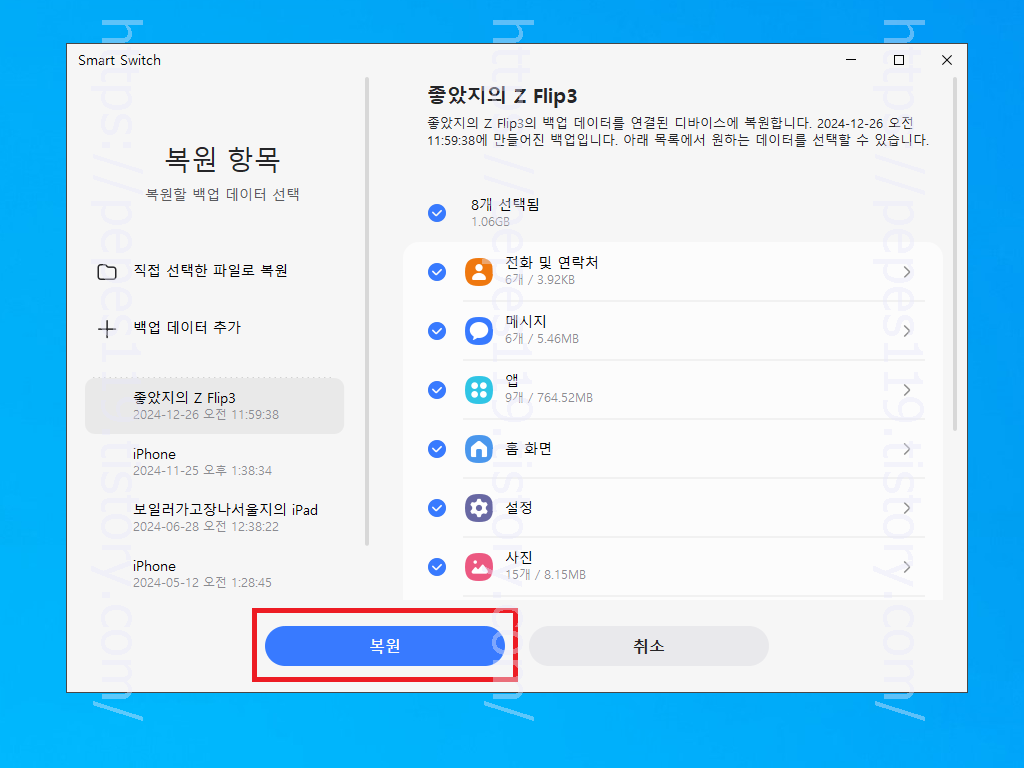This screenshot has width=1024, height=768.
Task: Click the blue Messages bubble icon
Action: [479, 331]
